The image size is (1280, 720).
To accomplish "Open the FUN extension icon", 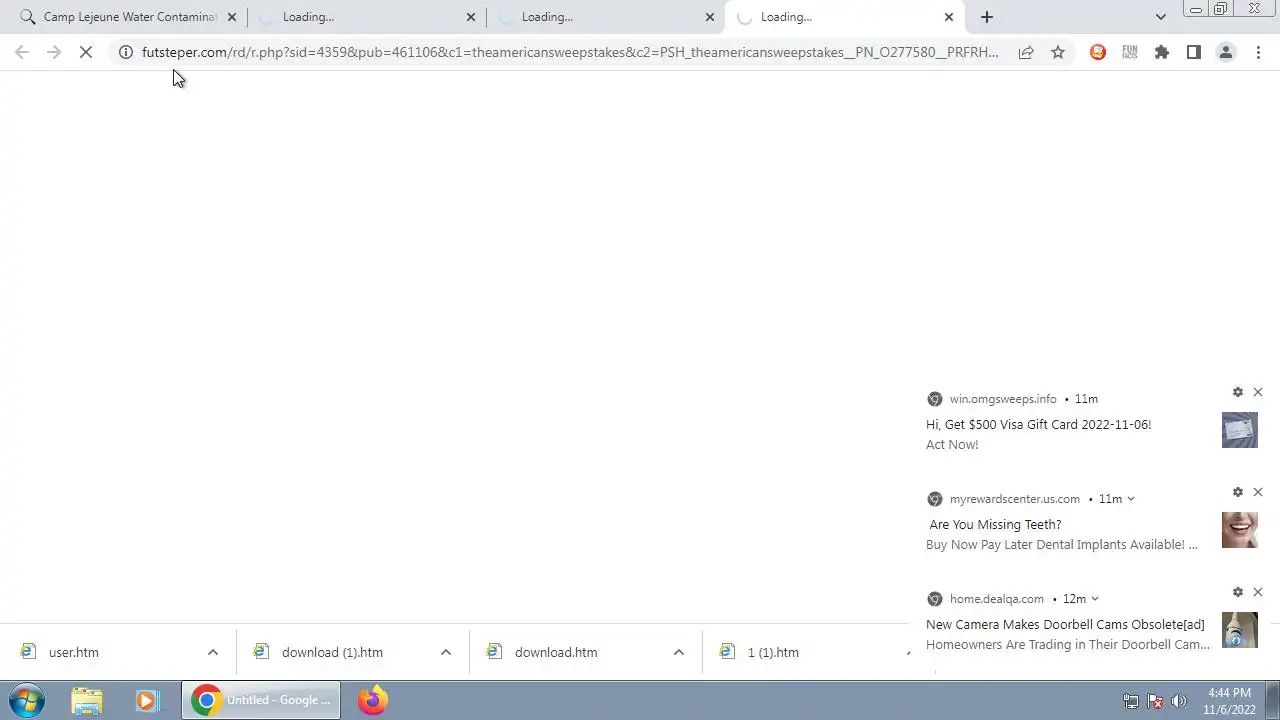I will (1130, 52).
